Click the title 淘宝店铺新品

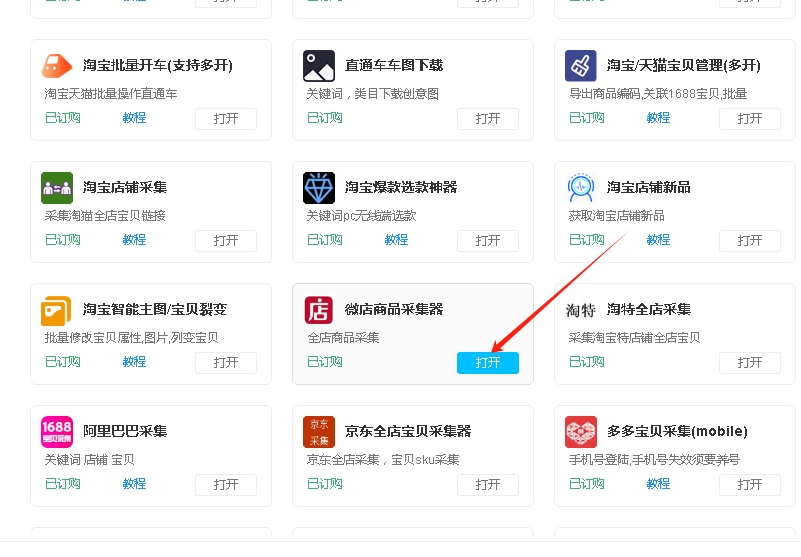click(649, 188)
